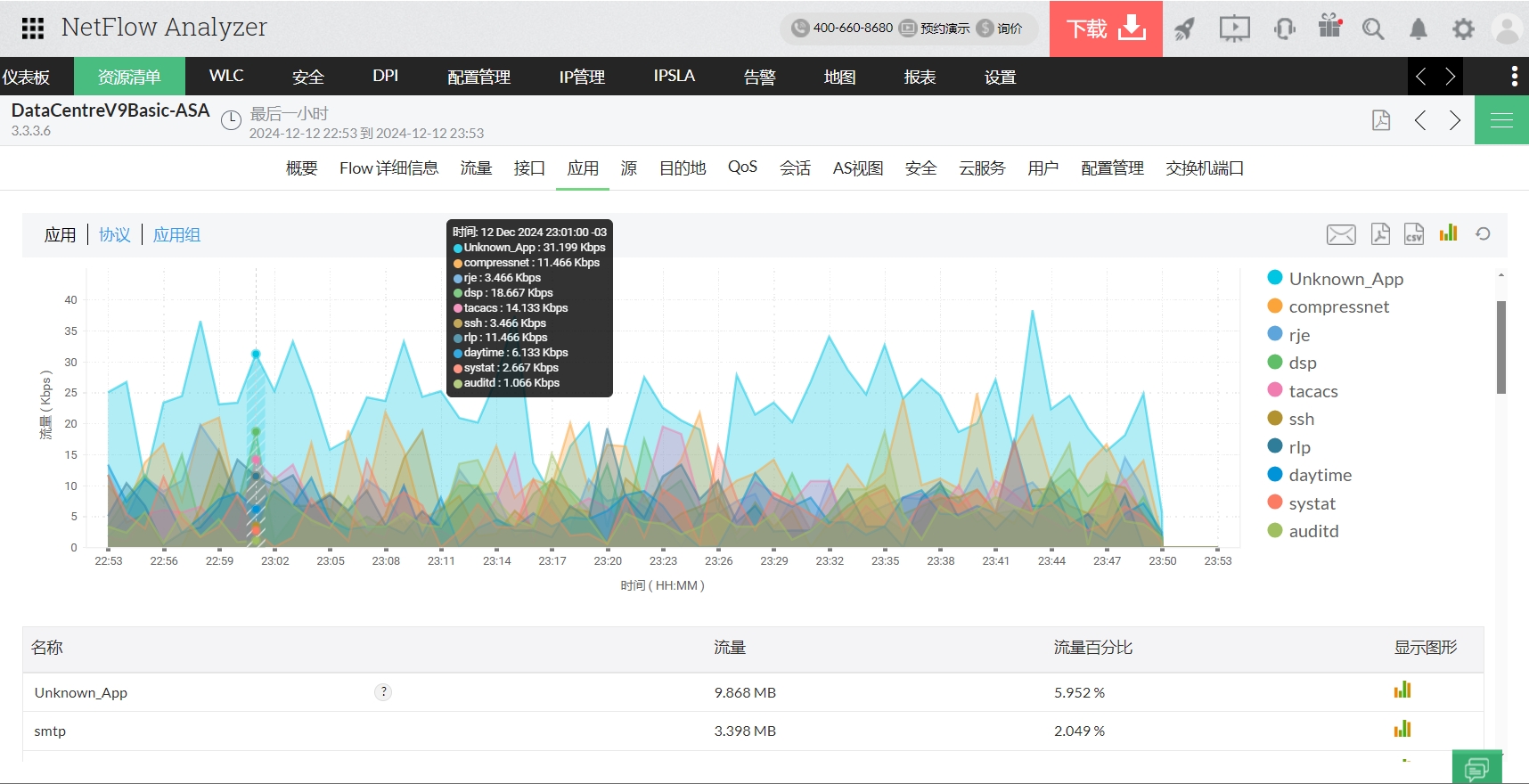Click the email chart envelope icon
This screenshot has height=784, width=1529.
(1340, 234)
